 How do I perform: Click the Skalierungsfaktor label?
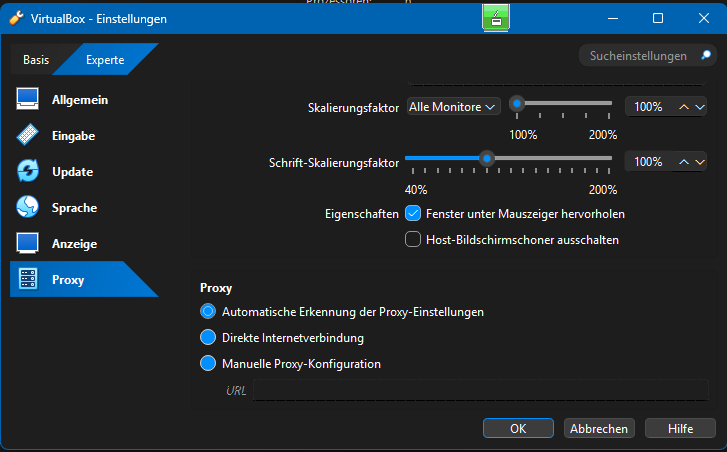(x=353, y=108)
